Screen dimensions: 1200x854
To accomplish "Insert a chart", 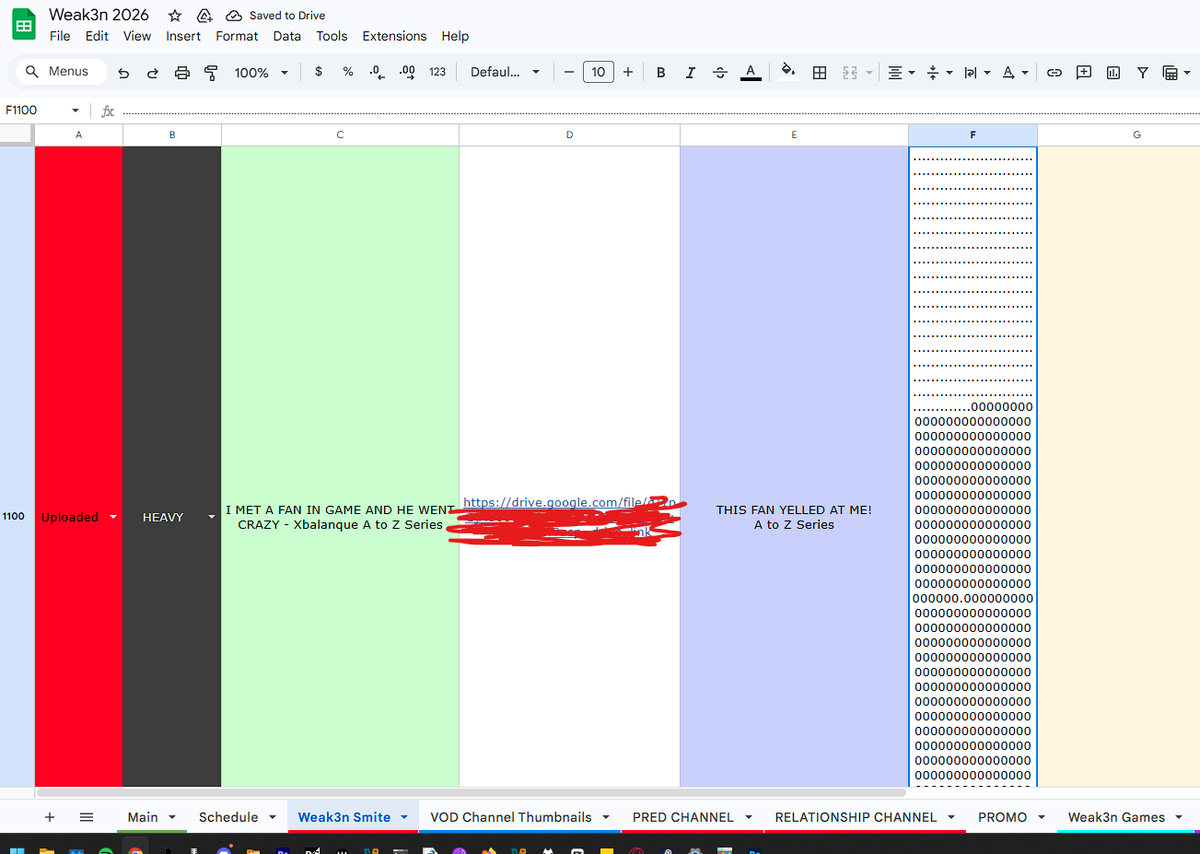I will (x=1113, y=72).
